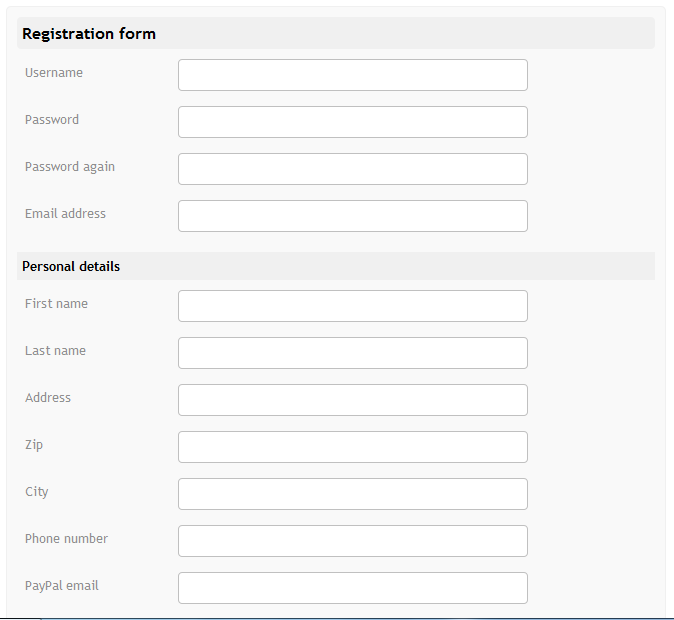The image size is (674, 620).
Task: Focus the Password text box
Action: coord(352,122)
